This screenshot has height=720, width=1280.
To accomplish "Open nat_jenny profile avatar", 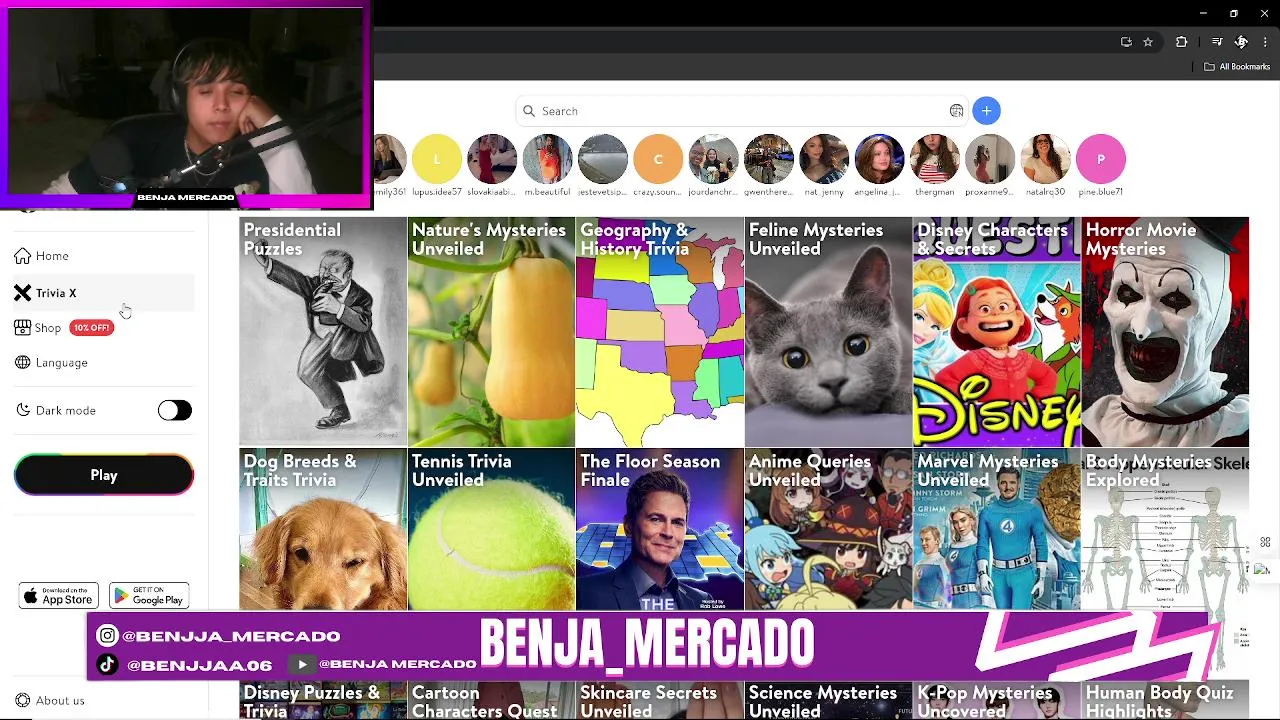I will pyautogui.click(x=824, y=159).
